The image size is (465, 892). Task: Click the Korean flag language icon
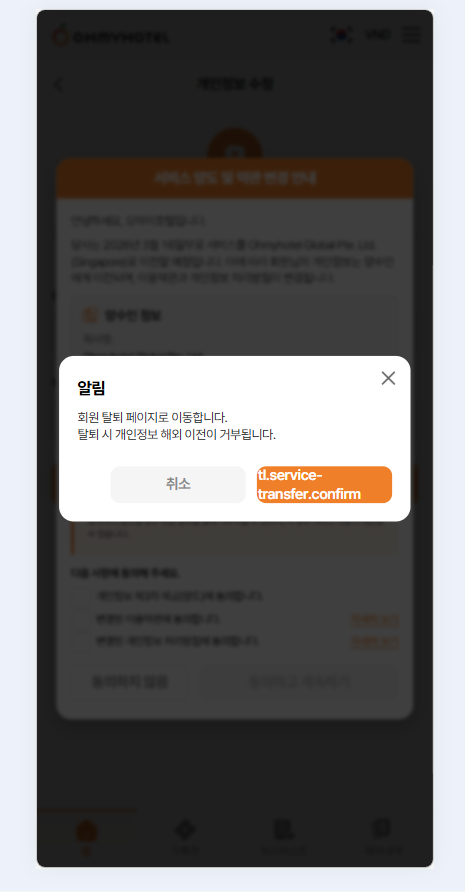(341, 35)
